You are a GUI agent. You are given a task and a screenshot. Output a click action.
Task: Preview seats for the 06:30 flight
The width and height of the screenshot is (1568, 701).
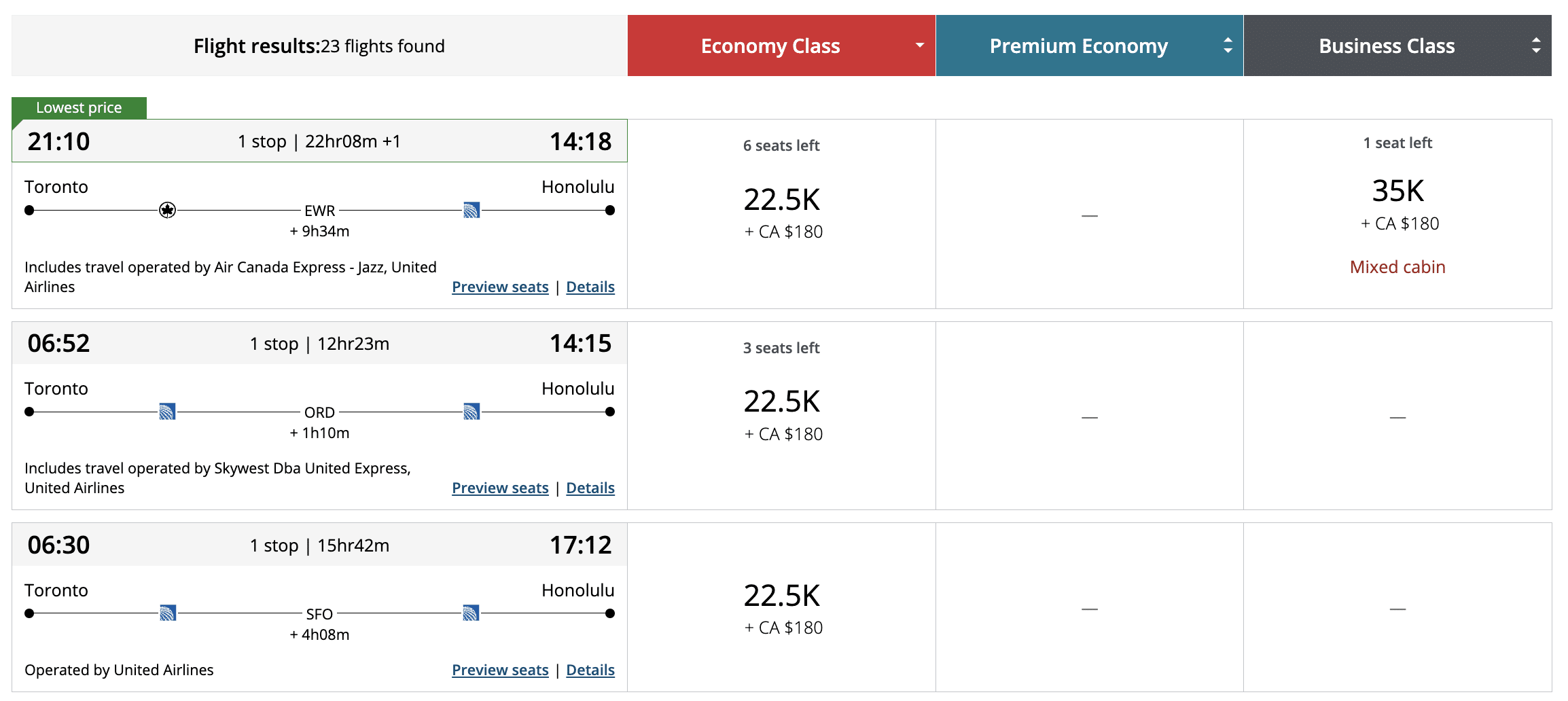(500, 670)
